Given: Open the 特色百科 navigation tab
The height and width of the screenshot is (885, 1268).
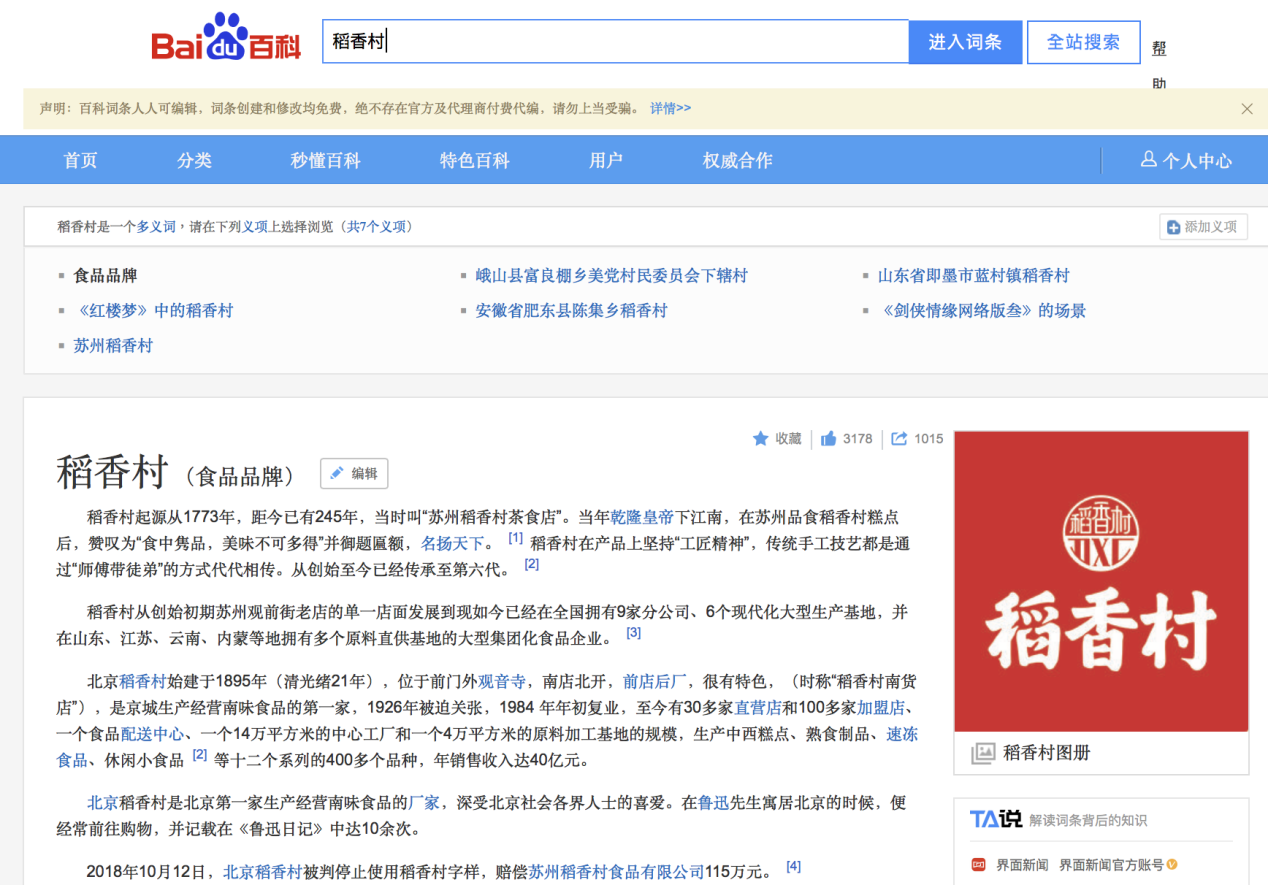Looking at the screenshot, I should click(x=475, y=160).
